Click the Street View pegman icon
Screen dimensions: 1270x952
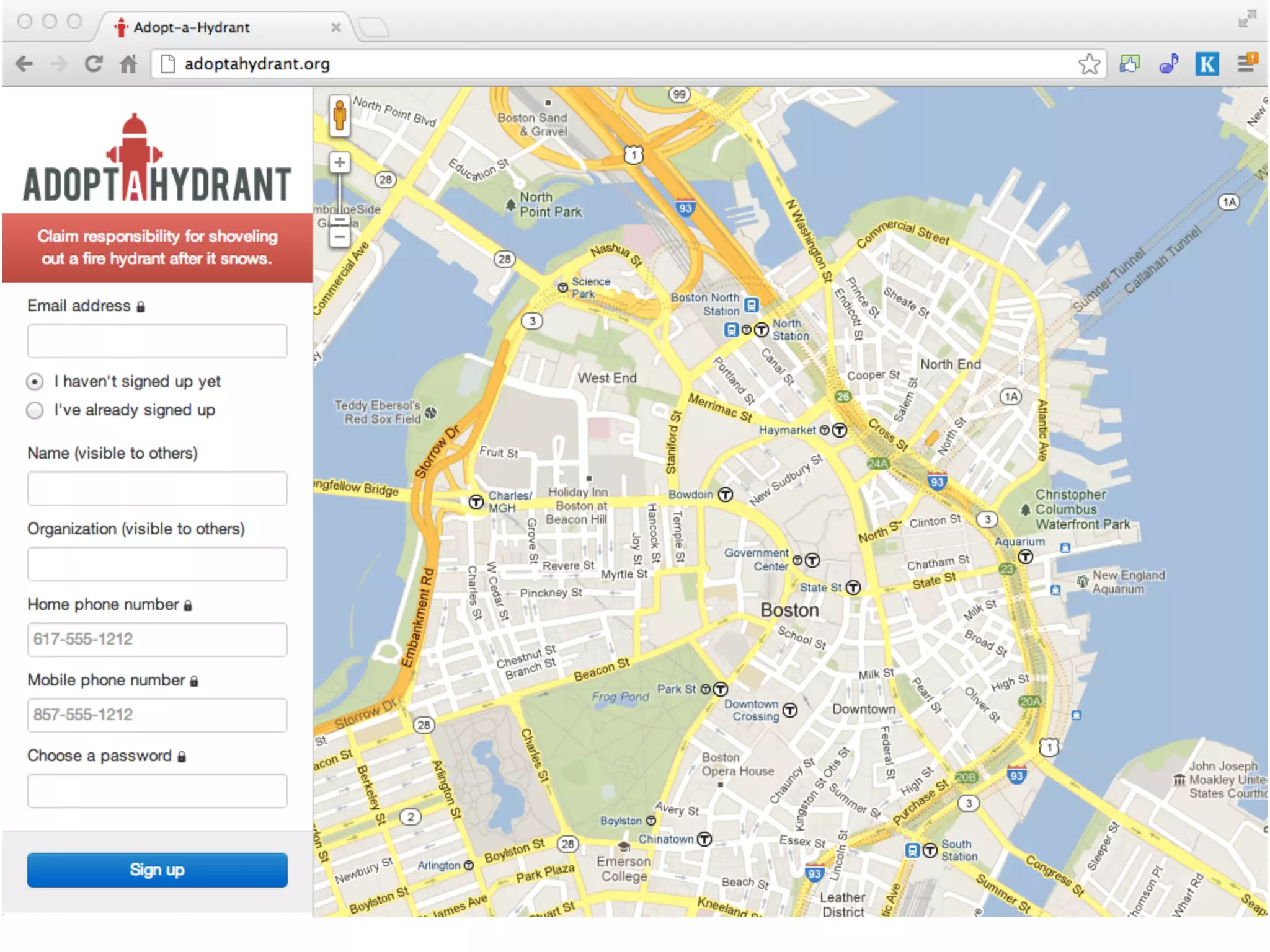(x=339, y=115)
